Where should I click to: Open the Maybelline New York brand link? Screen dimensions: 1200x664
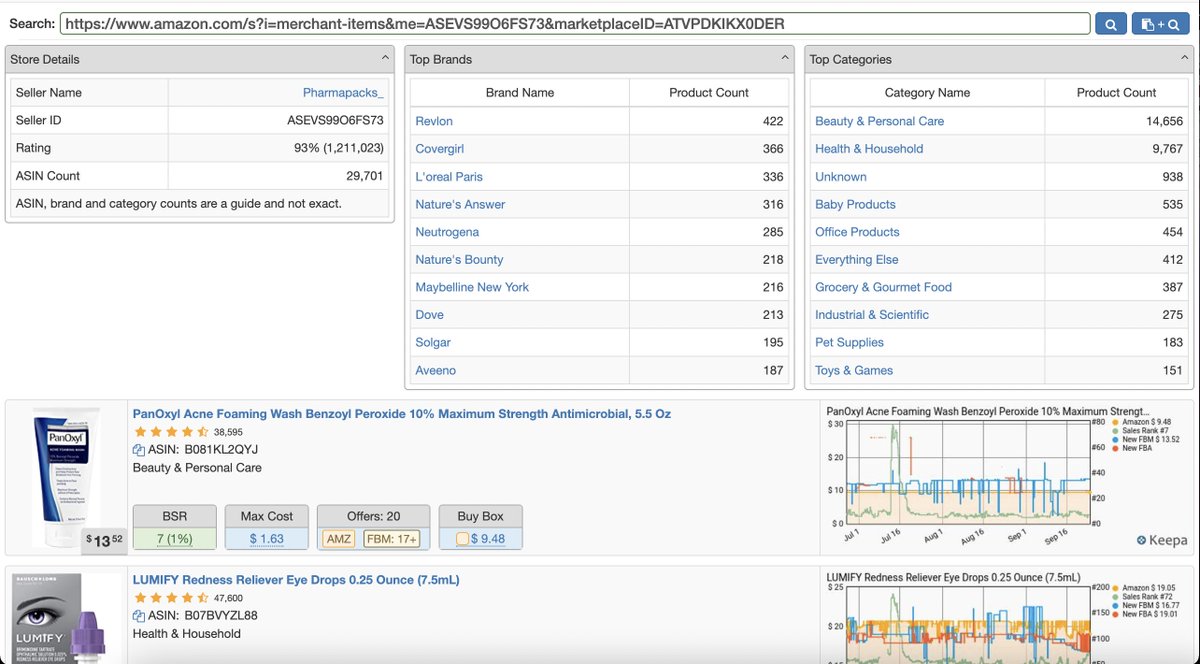472,287
